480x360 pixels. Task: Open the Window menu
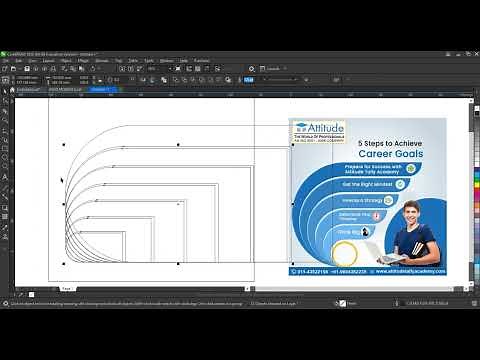tap(167, 61)
